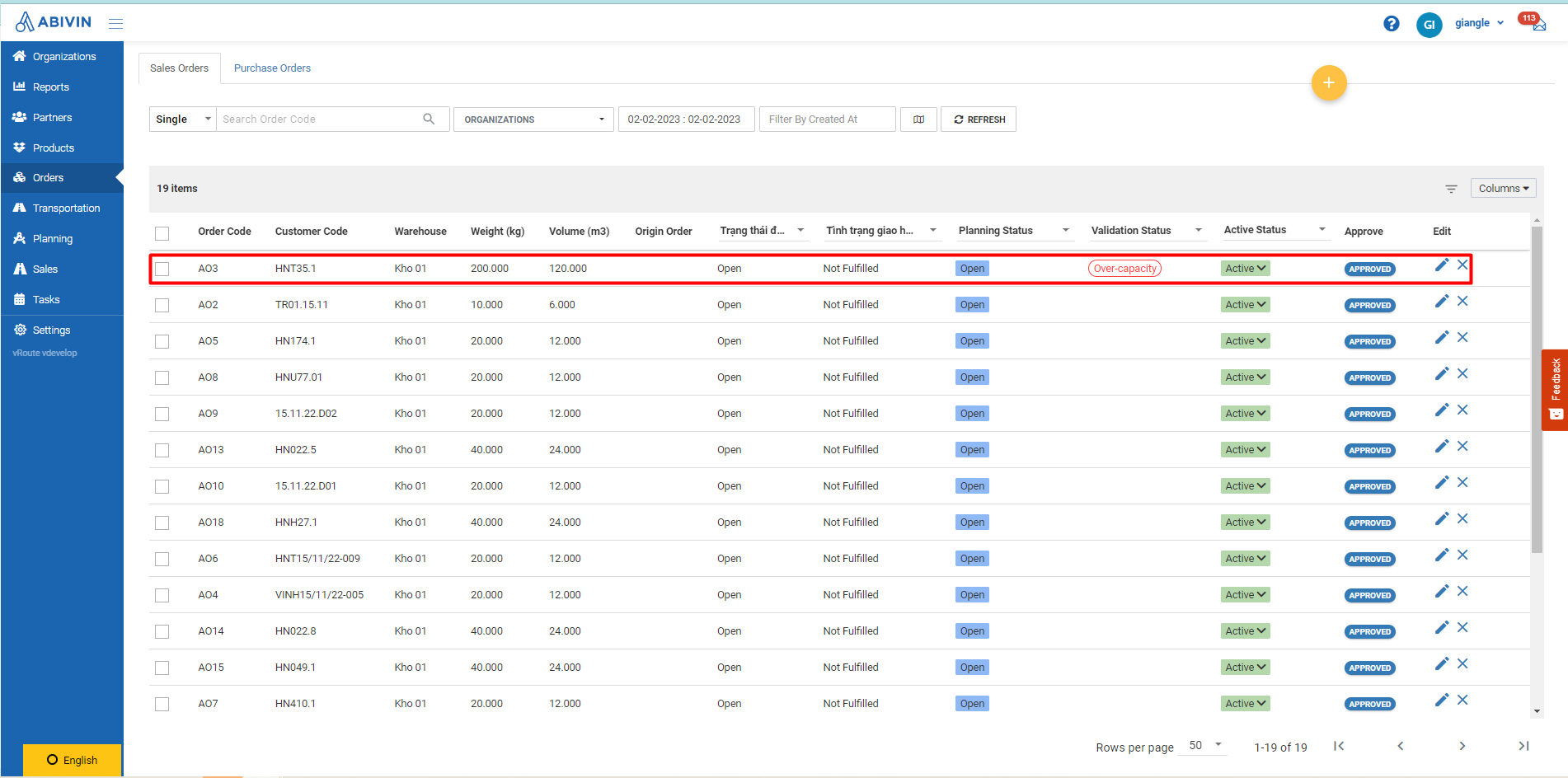Delete order AO4 with X icon
Viewport: 1568px width, 778px height.
coord(1462,591)
